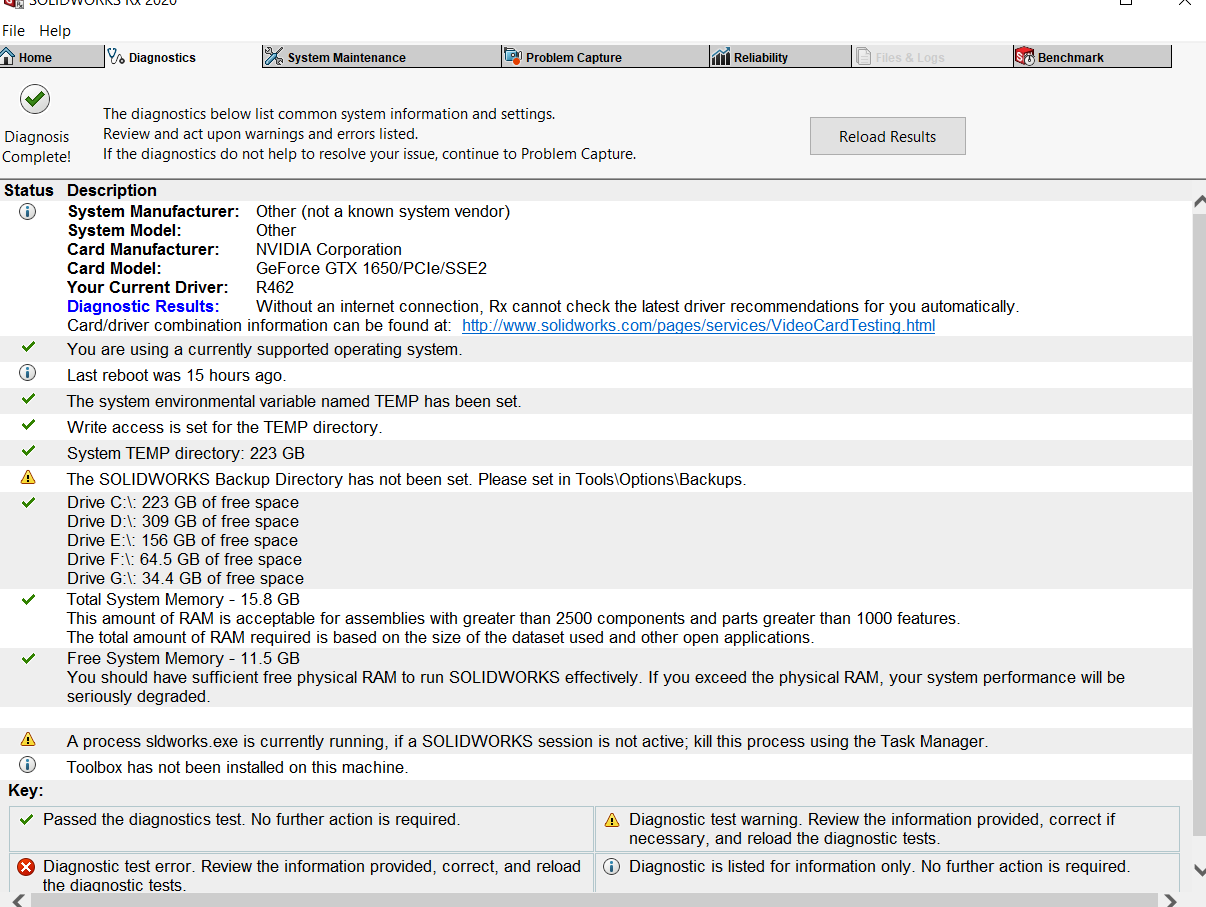
Task: Click the Reload Results button
Action: click(x=887, y=136)
